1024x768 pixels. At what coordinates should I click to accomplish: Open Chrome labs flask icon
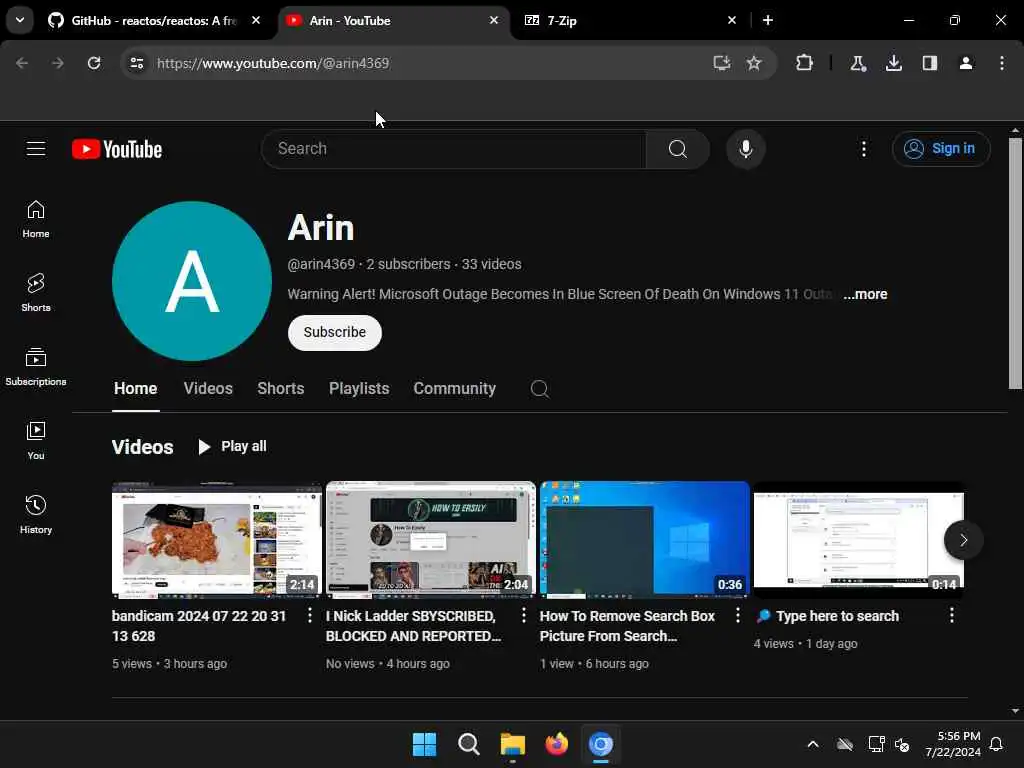point(857,63)
